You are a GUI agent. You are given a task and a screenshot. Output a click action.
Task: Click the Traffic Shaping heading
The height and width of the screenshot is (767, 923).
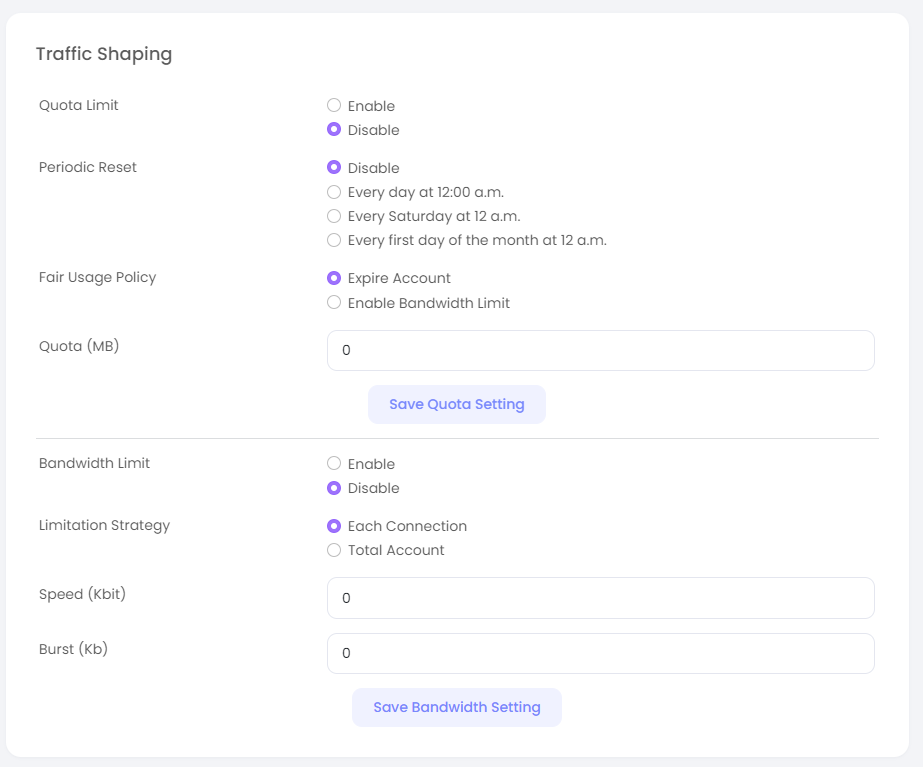tap(104, 54)
